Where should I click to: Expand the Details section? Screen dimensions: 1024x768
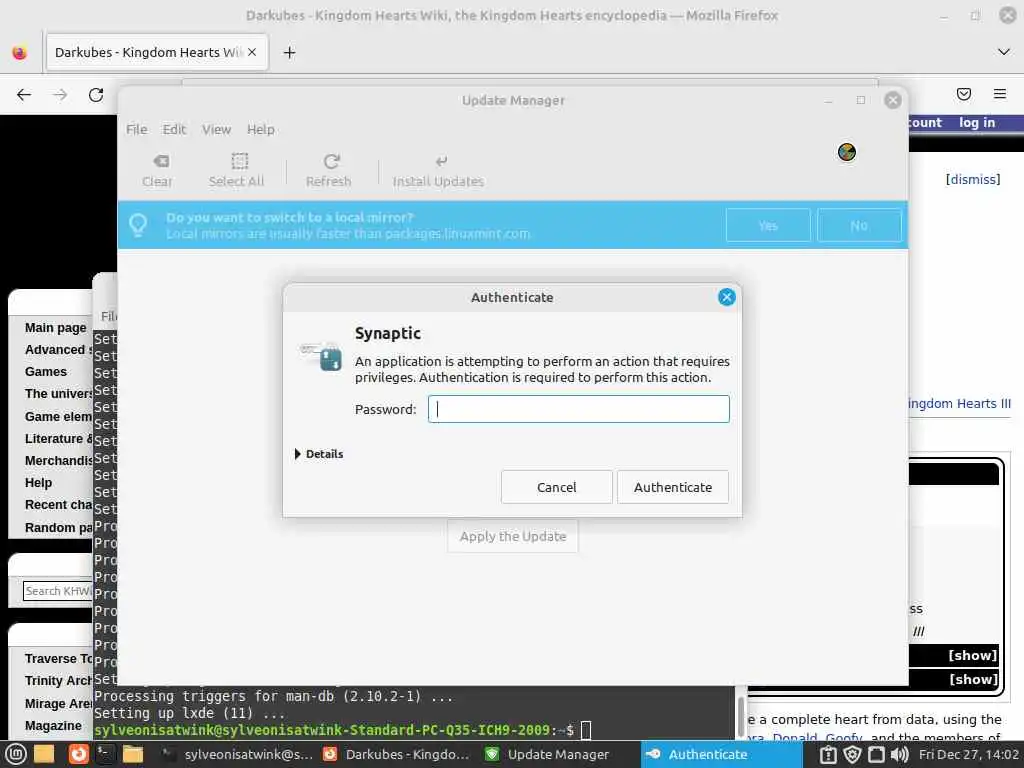point(319,454)
